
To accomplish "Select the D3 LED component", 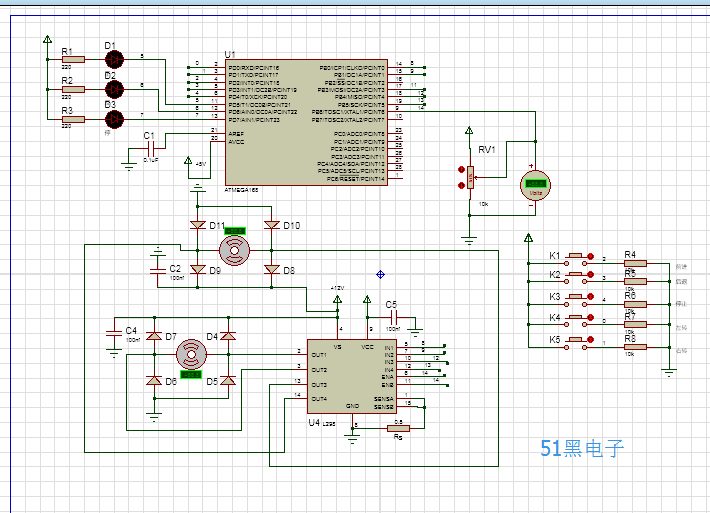I will click(x=114, y=120).
